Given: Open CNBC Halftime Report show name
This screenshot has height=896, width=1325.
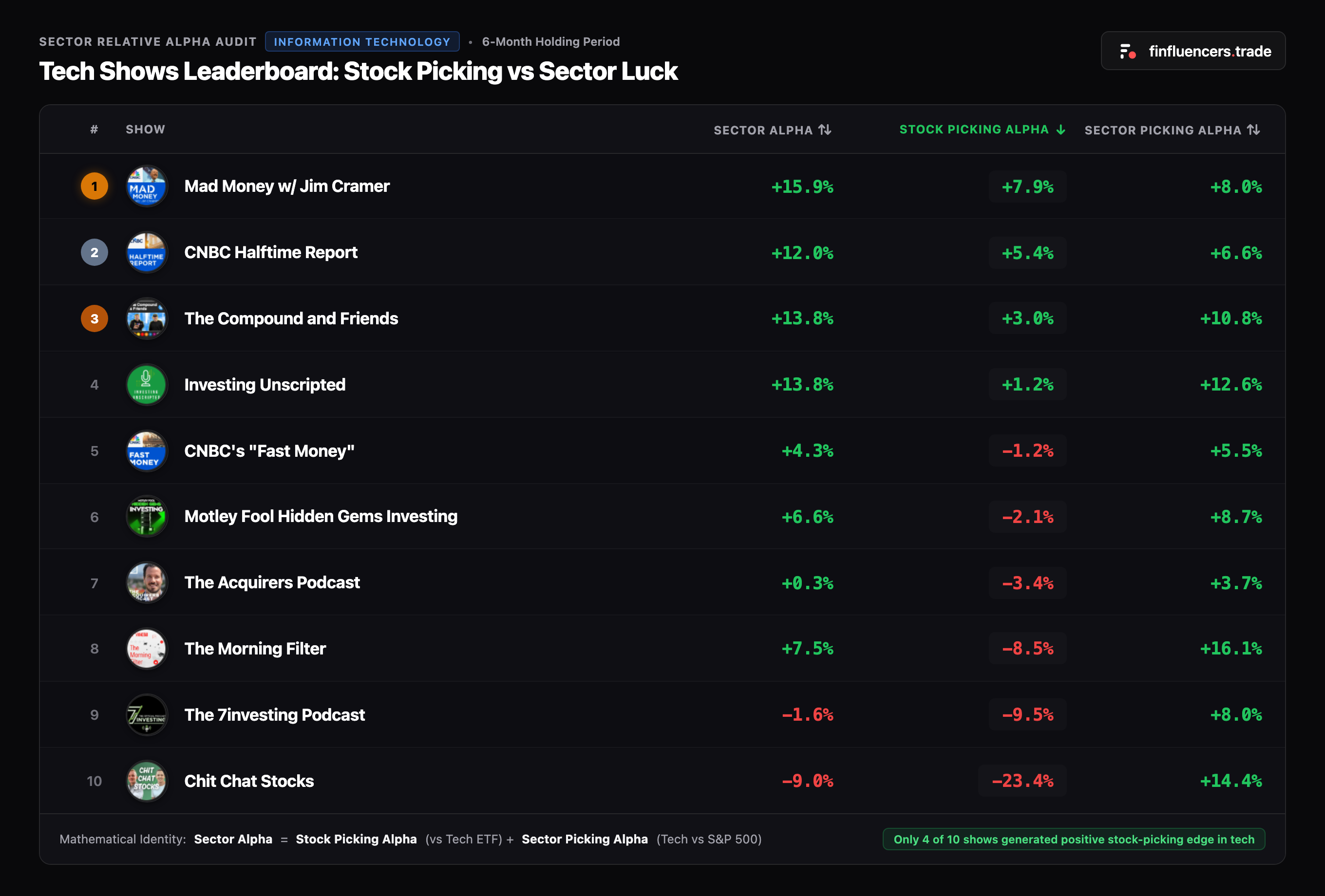Looking at the screenshot, I should (x=271, y=253).
